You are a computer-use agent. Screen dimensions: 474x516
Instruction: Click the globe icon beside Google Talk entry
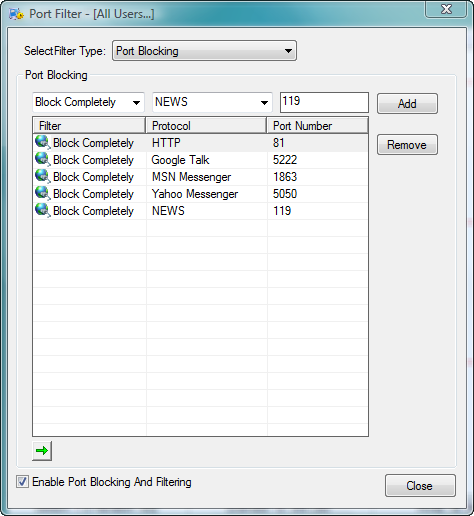(x=43, y=160)
